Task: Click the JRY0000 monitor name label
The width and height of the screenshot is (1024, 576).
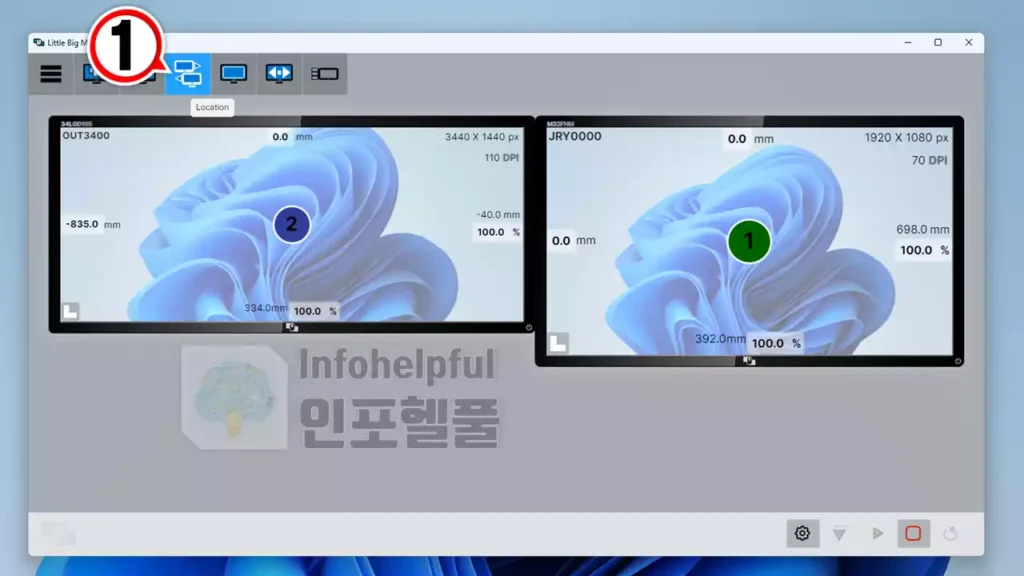Action: [x=575, y=136]
